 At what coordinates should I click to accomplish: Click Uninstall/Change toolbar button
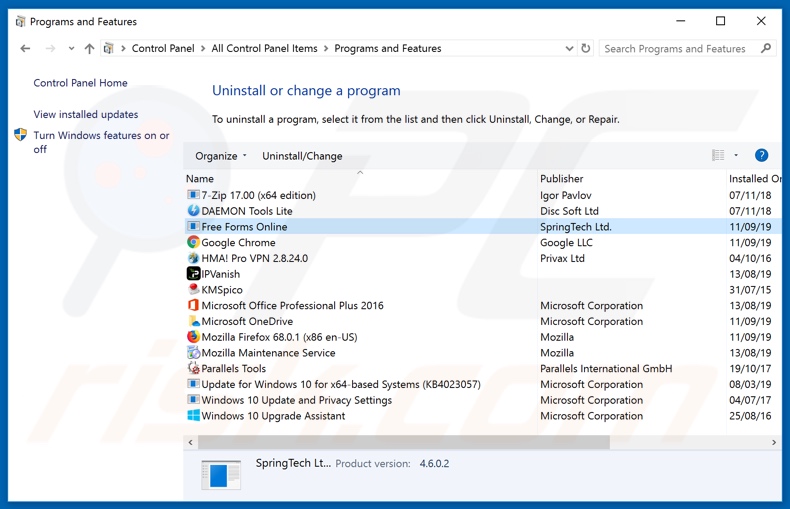(302, 156)
